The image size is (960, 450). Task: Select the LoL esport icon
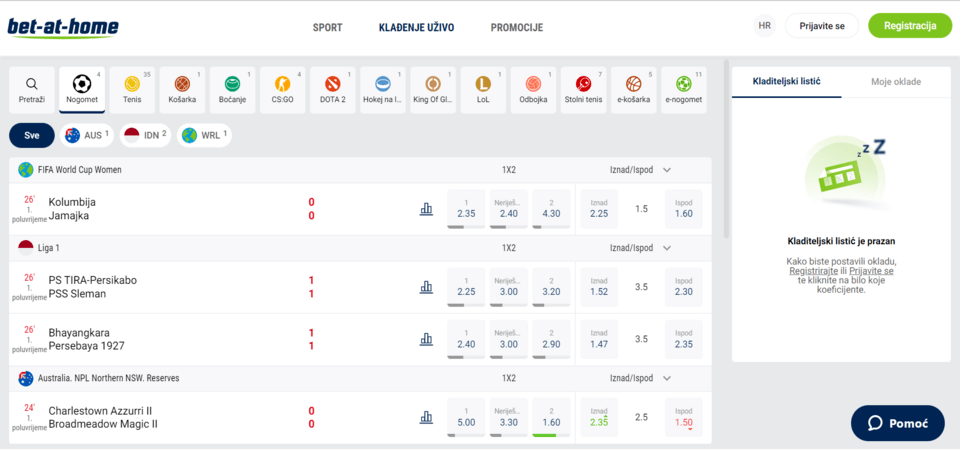pos(484,90)
